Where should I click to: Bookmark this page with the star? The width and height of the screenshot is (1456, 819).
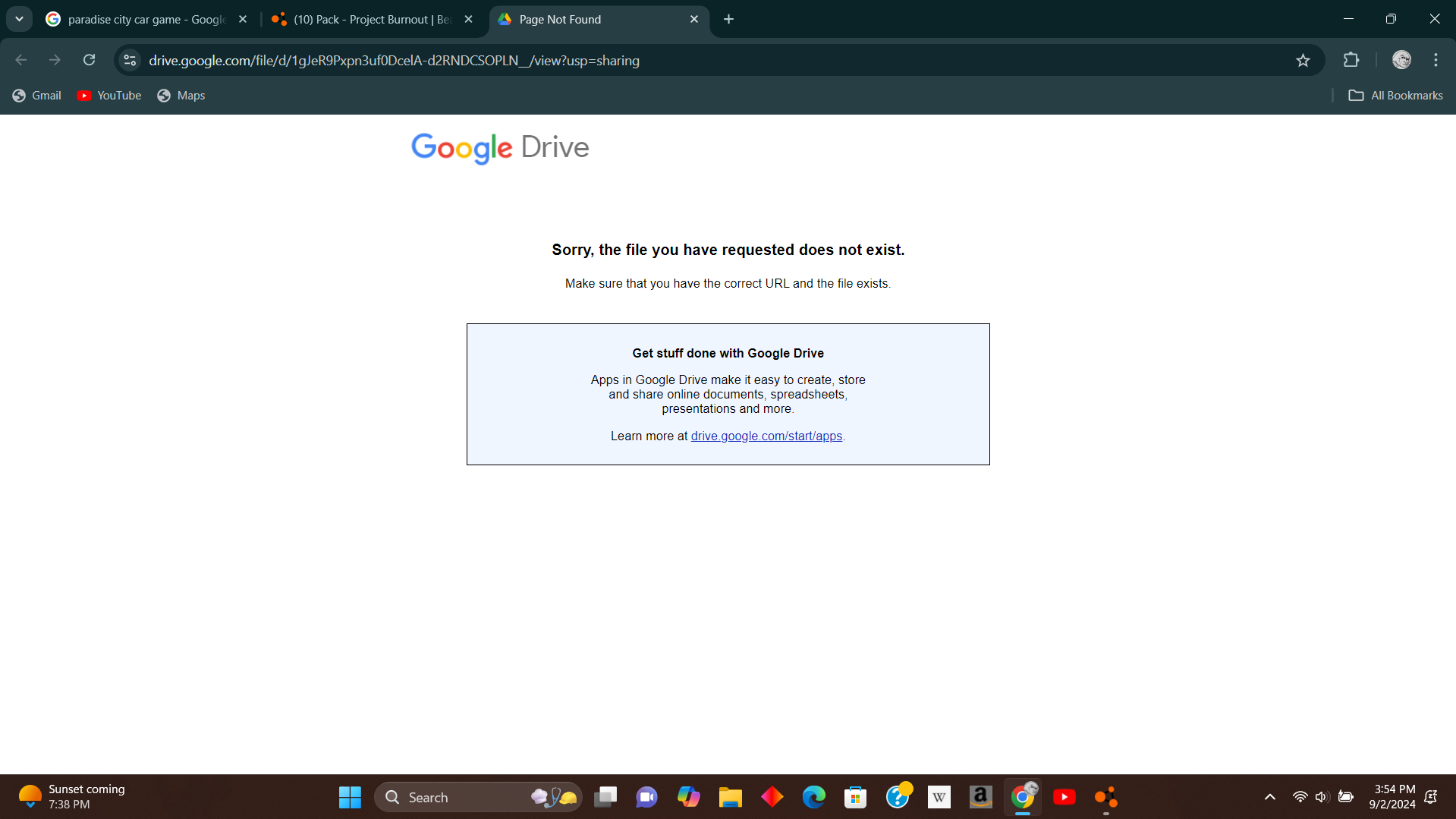(x=1303, y=60)
